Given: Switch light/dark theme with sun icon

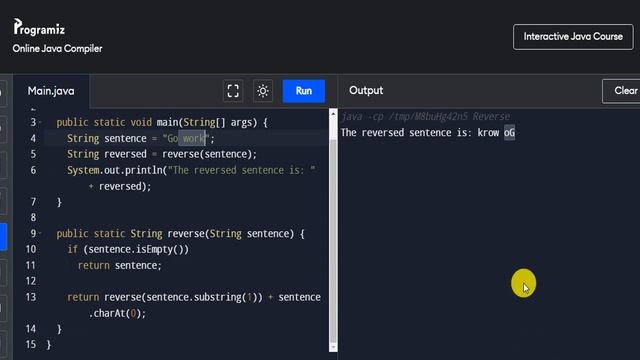Looking at the screenshot, I should click(x=263, y=91).
